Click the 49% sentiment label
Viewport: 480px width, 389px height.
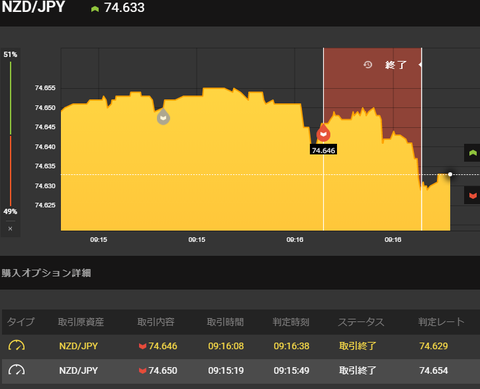coord(10,211)
